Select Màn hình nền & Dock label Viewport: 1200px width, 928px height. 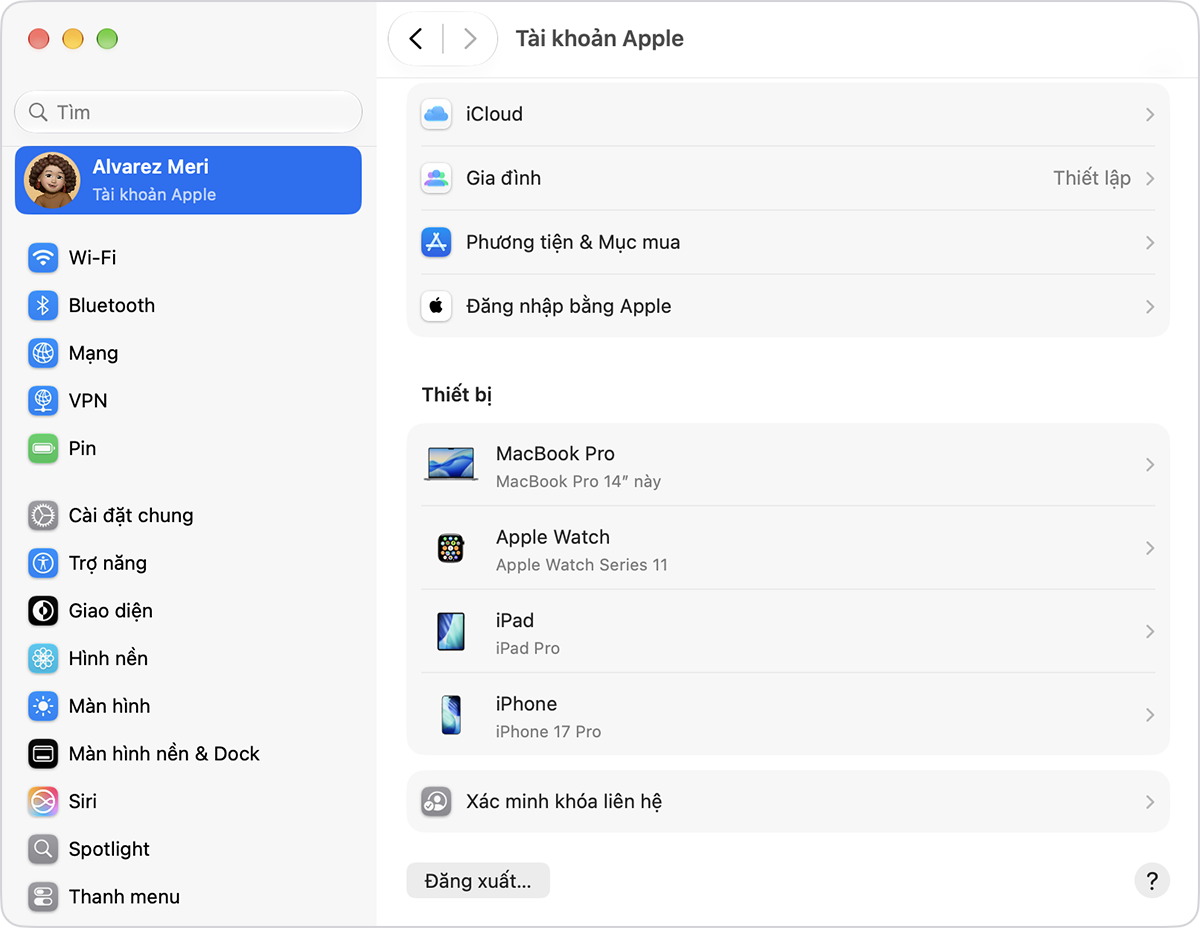click(164, 754)
